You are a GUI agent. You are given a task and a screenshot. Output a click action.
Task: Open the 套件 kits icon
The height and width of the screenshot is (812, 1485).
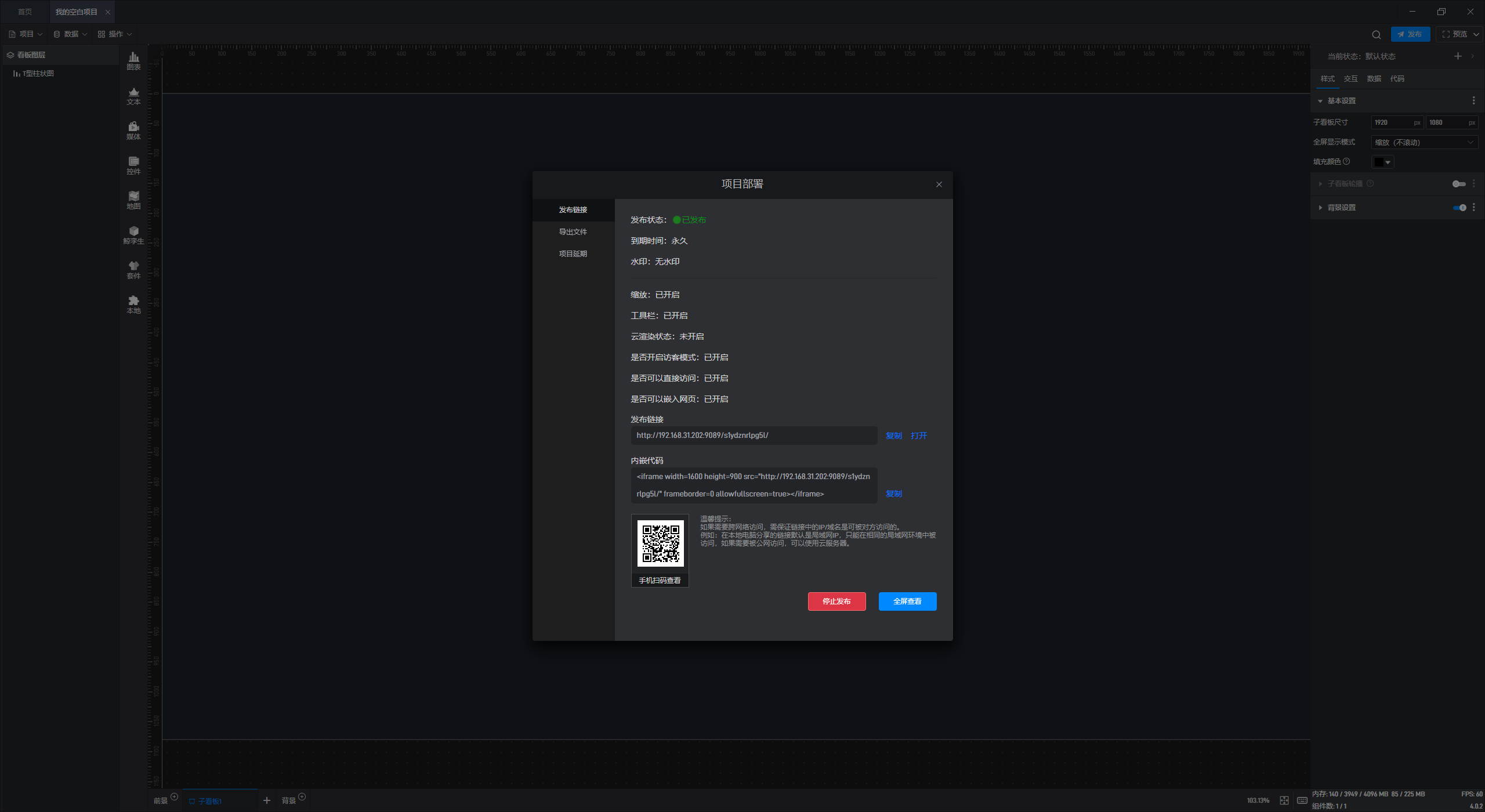(133, 269)
